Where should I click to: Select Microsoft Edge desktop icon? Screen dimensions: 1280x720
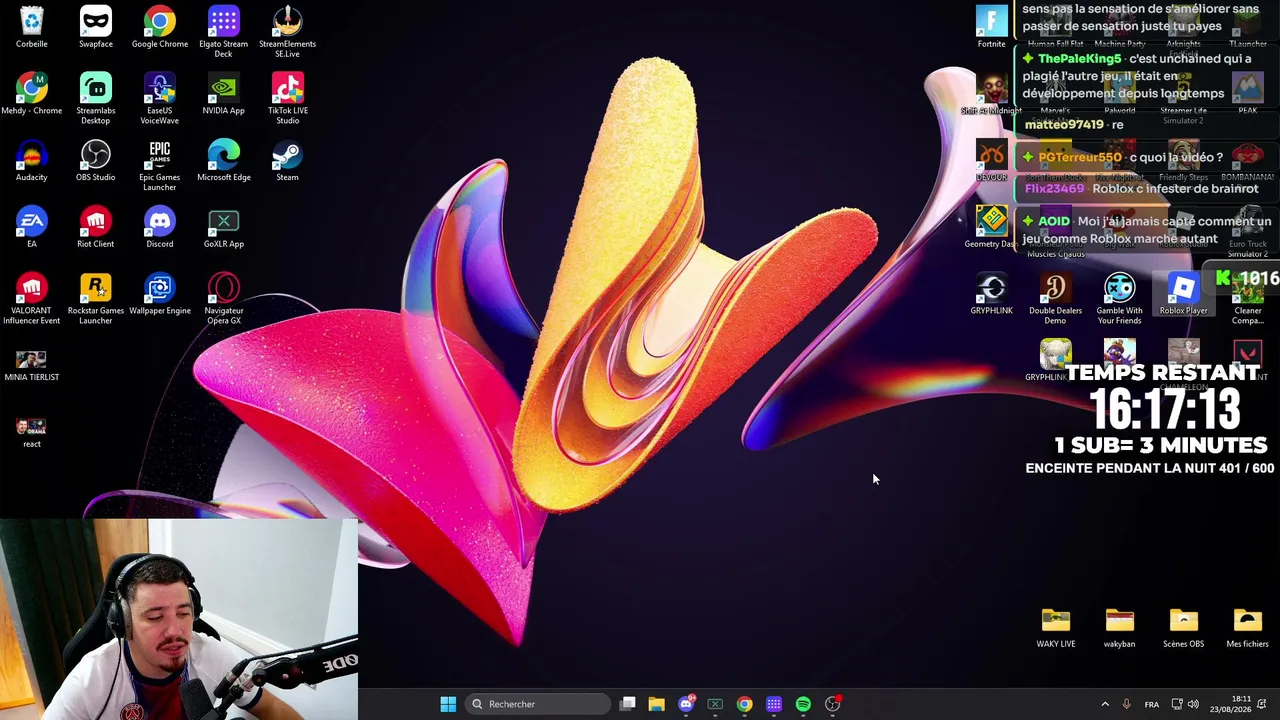click(224, 161)
